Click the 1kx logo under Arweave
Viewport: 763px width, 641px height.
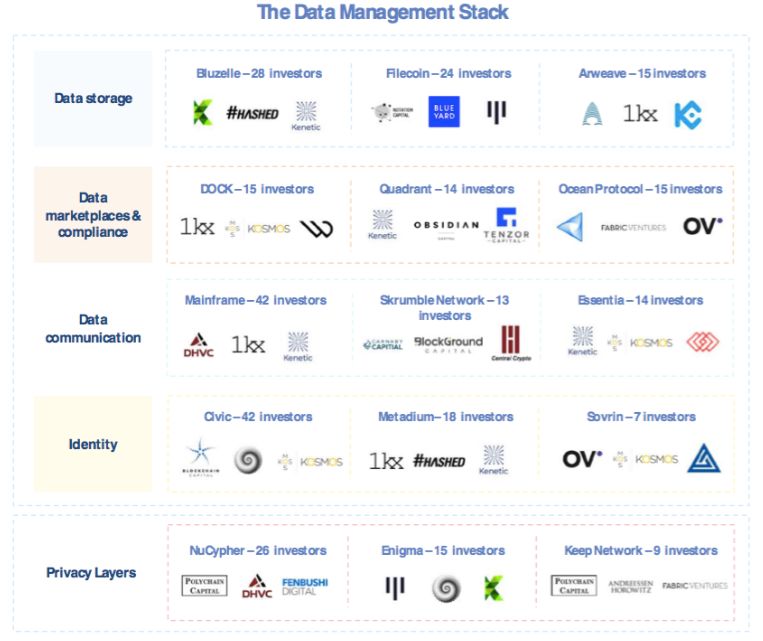[x=640, y=114]
